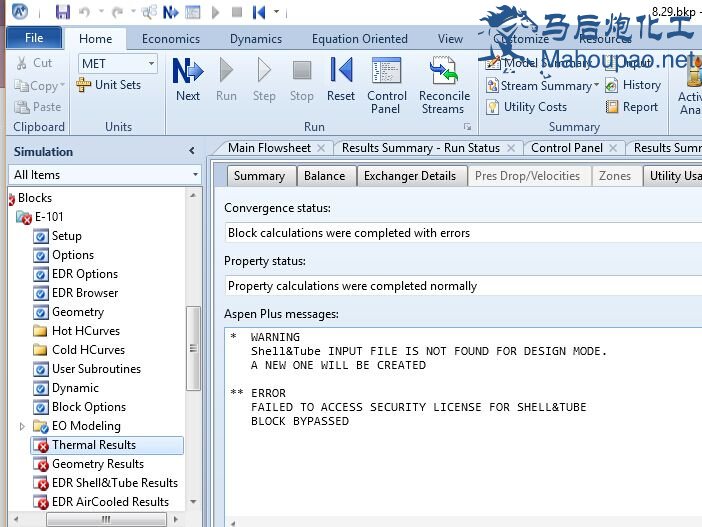The image size is (702, 527).
Task: Click the Next (N) icon in quick access toolbar
Action: (x=171, y=12)
